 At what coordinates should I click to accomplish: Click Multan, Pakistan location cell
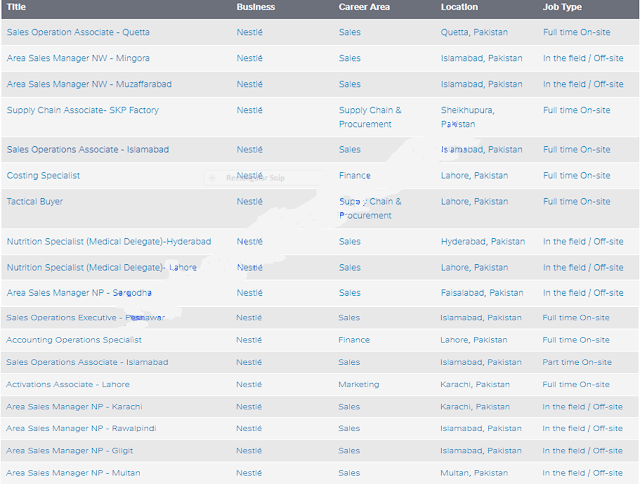tap(474, 473)
